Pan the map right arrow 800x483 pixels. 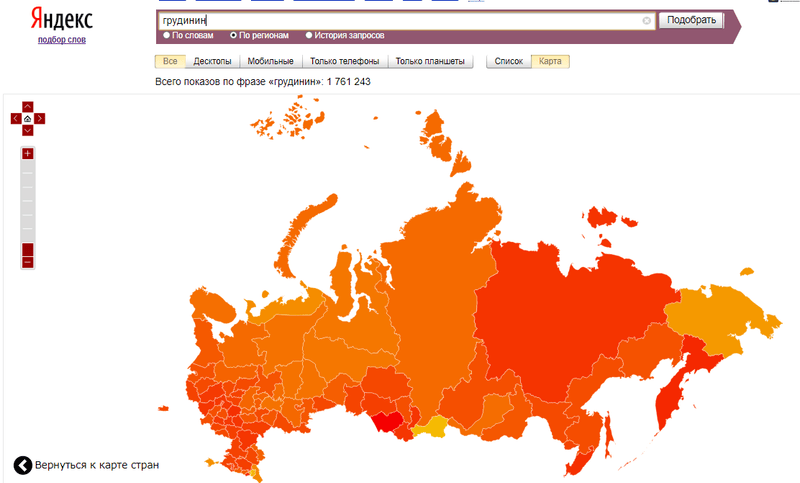(39, 118)
